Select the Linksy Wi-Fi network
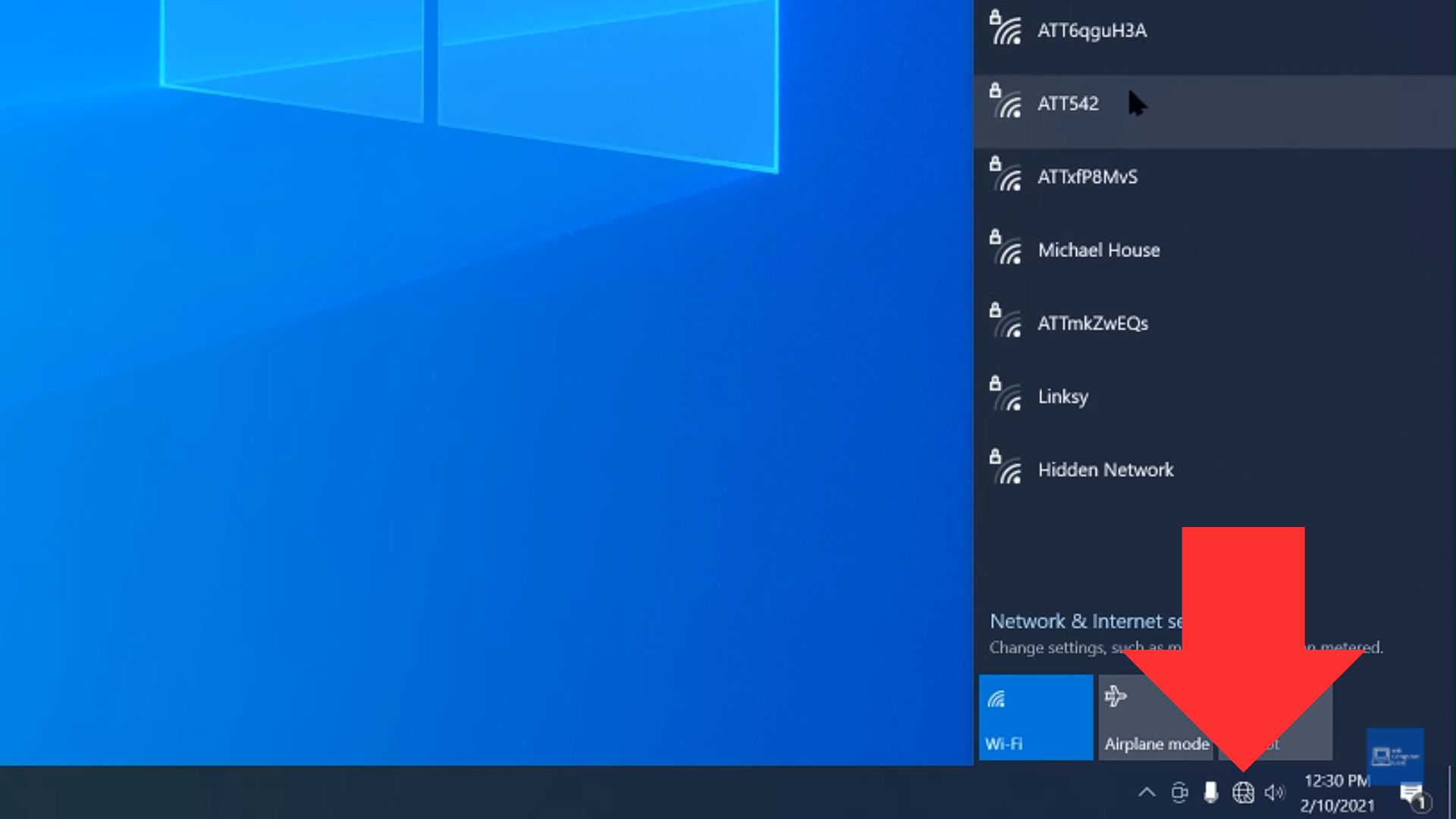Image resolution: width=1456 pixels, height=819 pixels. [1215, 404]
